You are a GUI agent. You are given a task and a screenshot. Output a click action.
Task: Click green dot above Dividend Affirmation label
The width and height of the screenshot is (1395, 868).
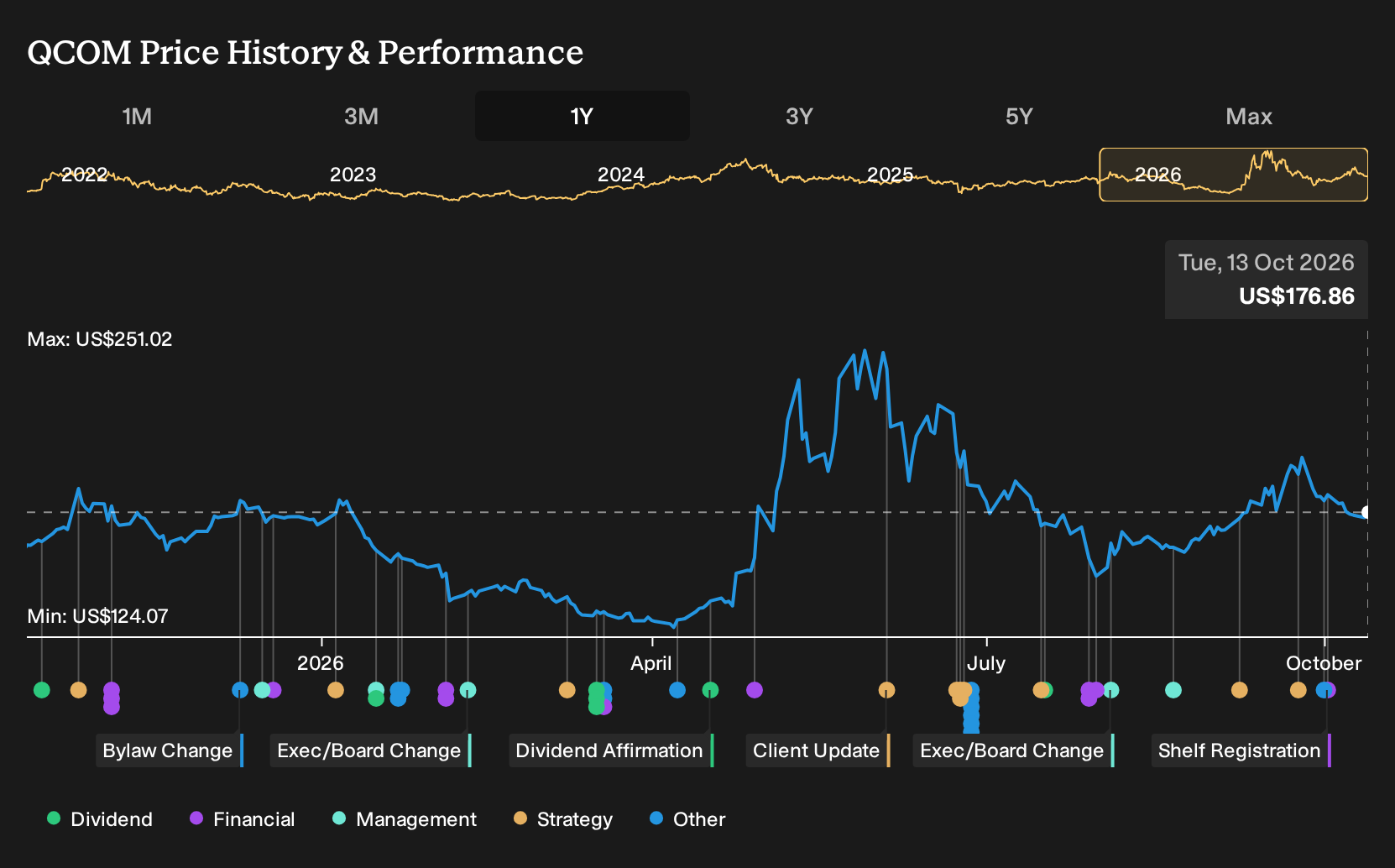[710, 690]
